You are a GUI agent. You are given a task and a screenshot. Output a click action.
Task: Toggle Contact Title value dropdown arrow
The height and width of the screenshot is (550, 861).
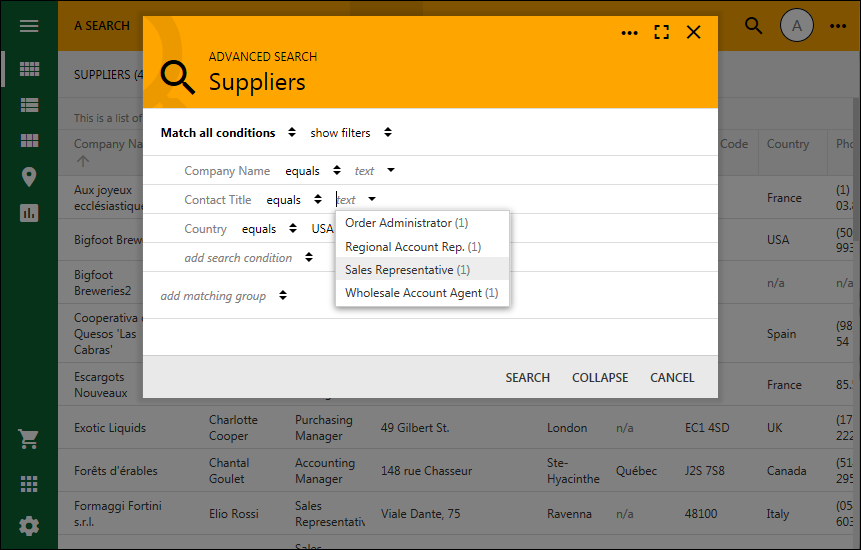coord(372,199)
